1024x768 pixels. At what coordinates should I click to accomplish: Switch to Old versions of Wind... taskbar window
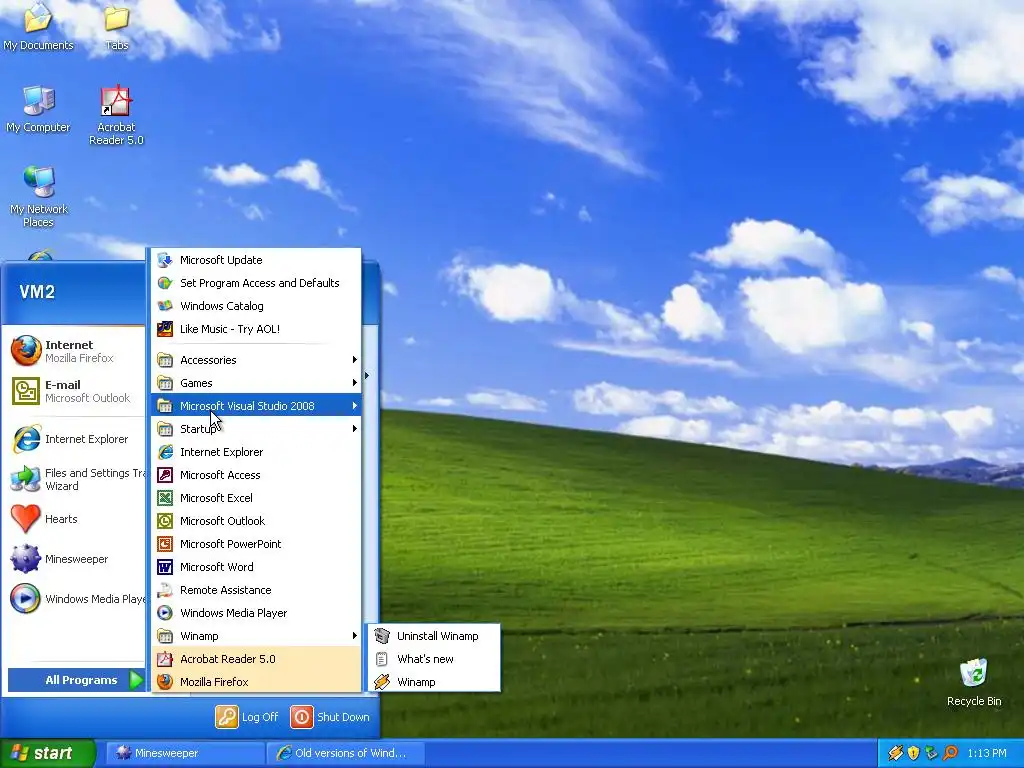(x=346, y=753)
